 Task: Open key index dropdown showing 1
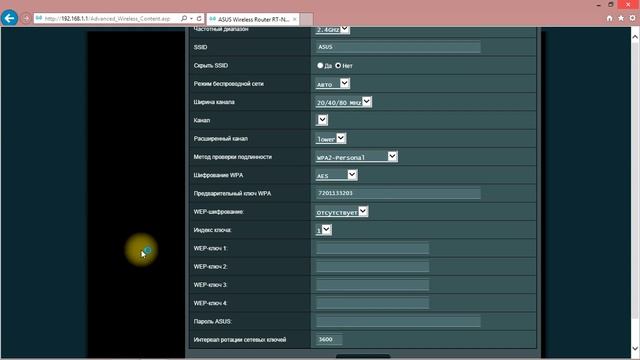pos(324,230)
